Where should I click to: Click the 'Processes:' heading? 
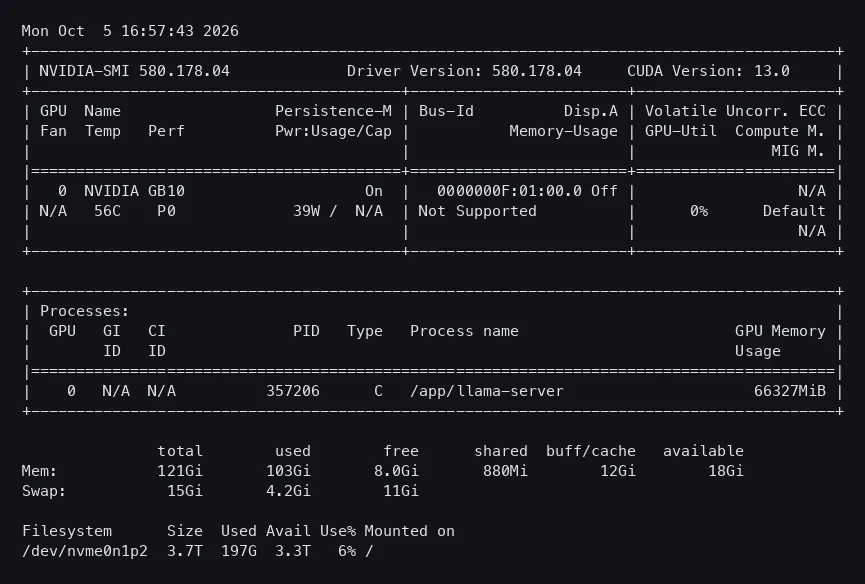[x=84, y=311]
